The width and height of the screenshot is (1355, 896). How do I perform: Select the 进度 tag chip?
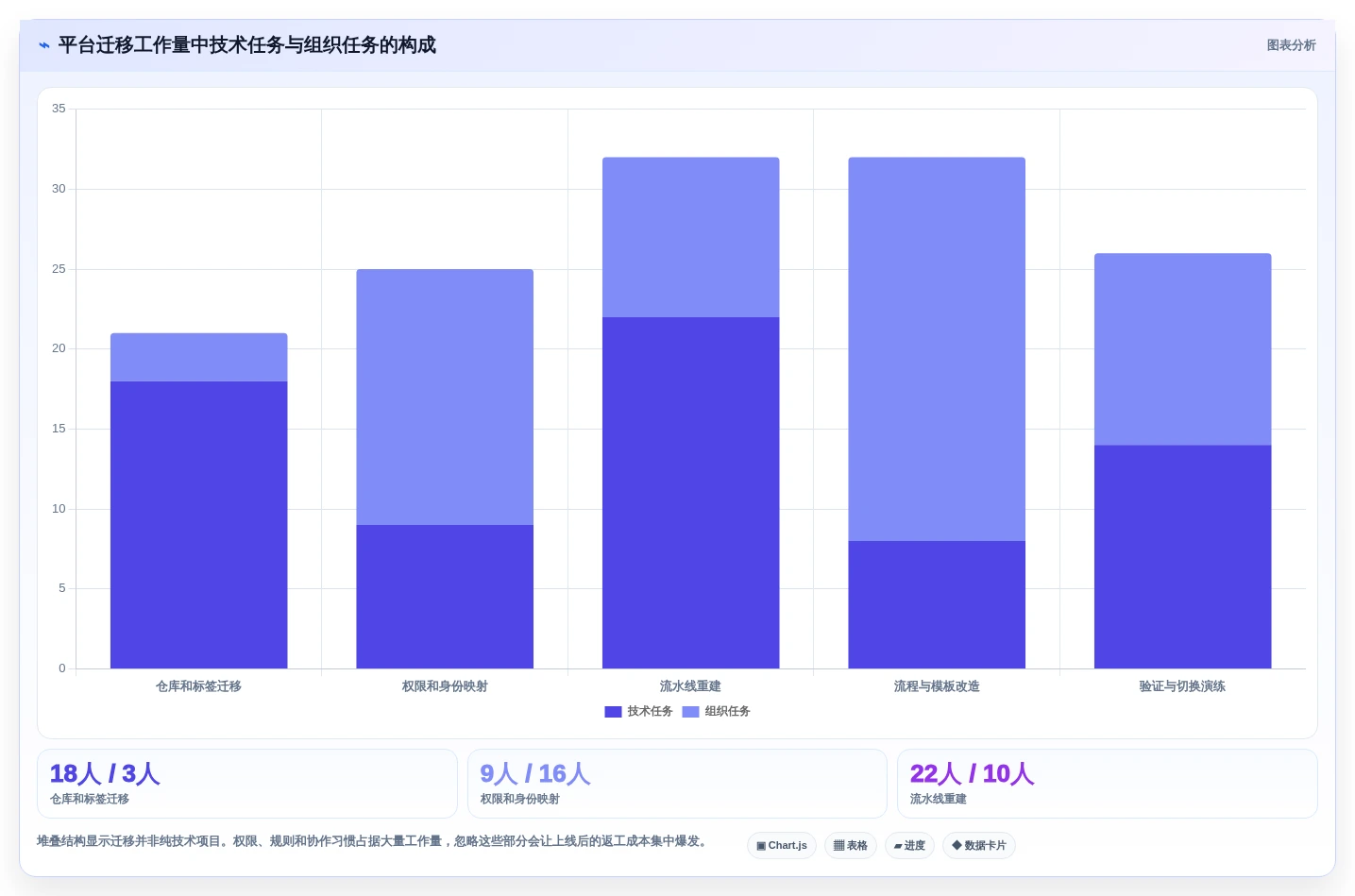[x=909, y=846]
